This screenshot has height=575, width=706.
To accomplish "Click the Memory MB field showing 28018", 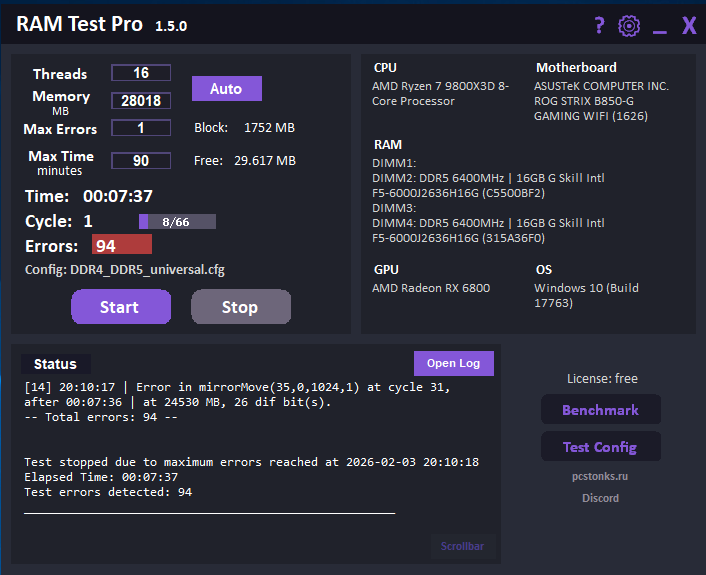I will click(x=141, y=100).
